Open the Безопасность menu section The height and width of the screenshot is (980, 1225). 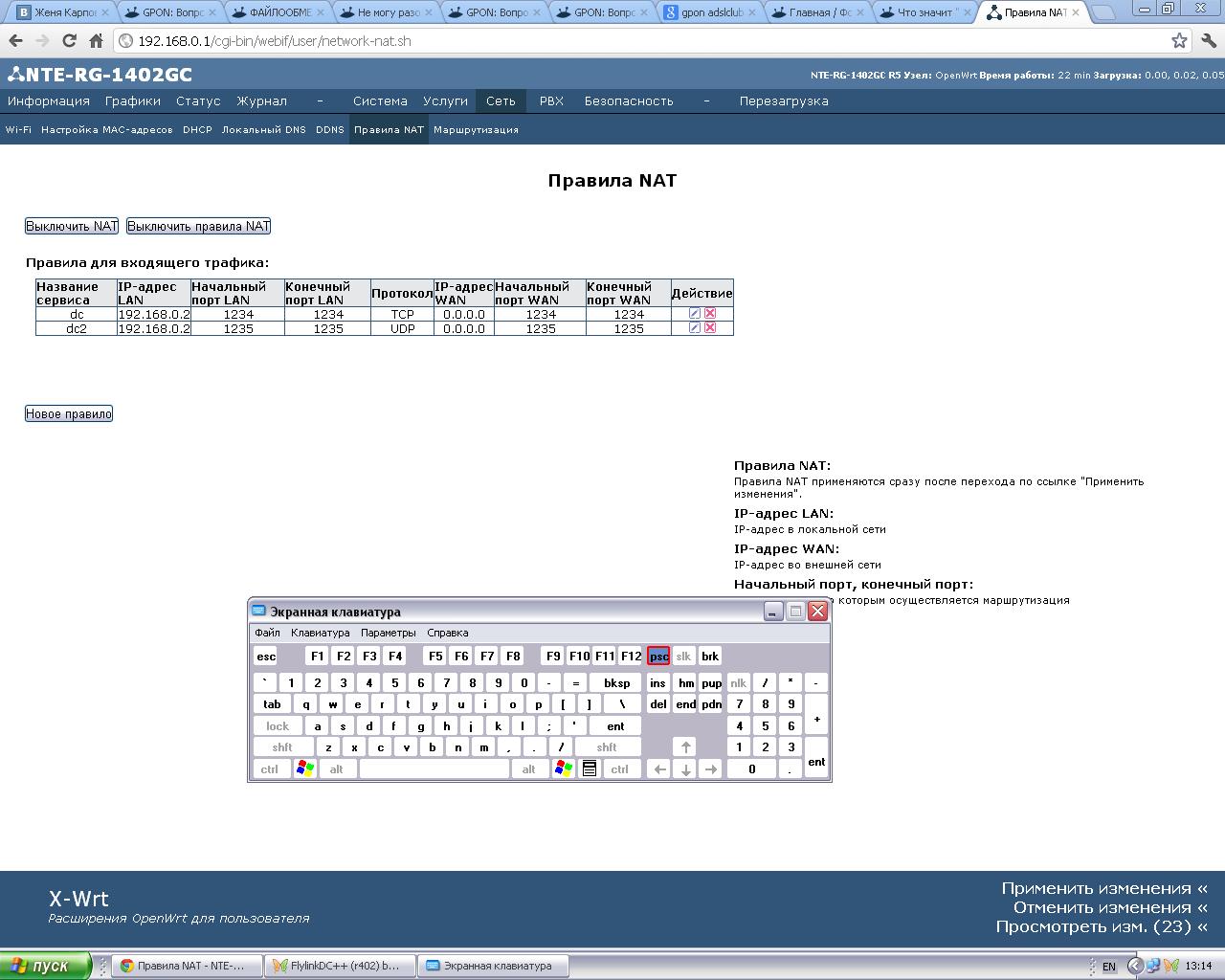(629, 101)
